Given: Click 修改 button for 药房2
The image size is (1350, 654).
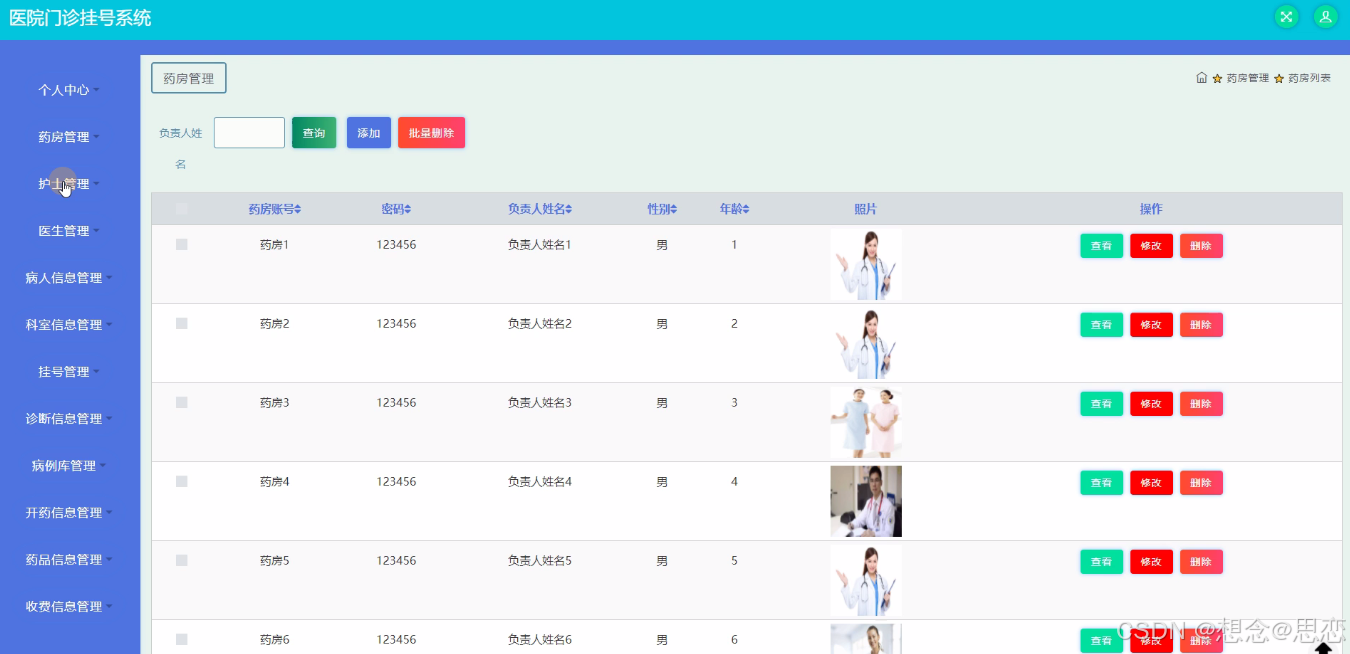Looking at the screenshot, I should [1151, 325].
